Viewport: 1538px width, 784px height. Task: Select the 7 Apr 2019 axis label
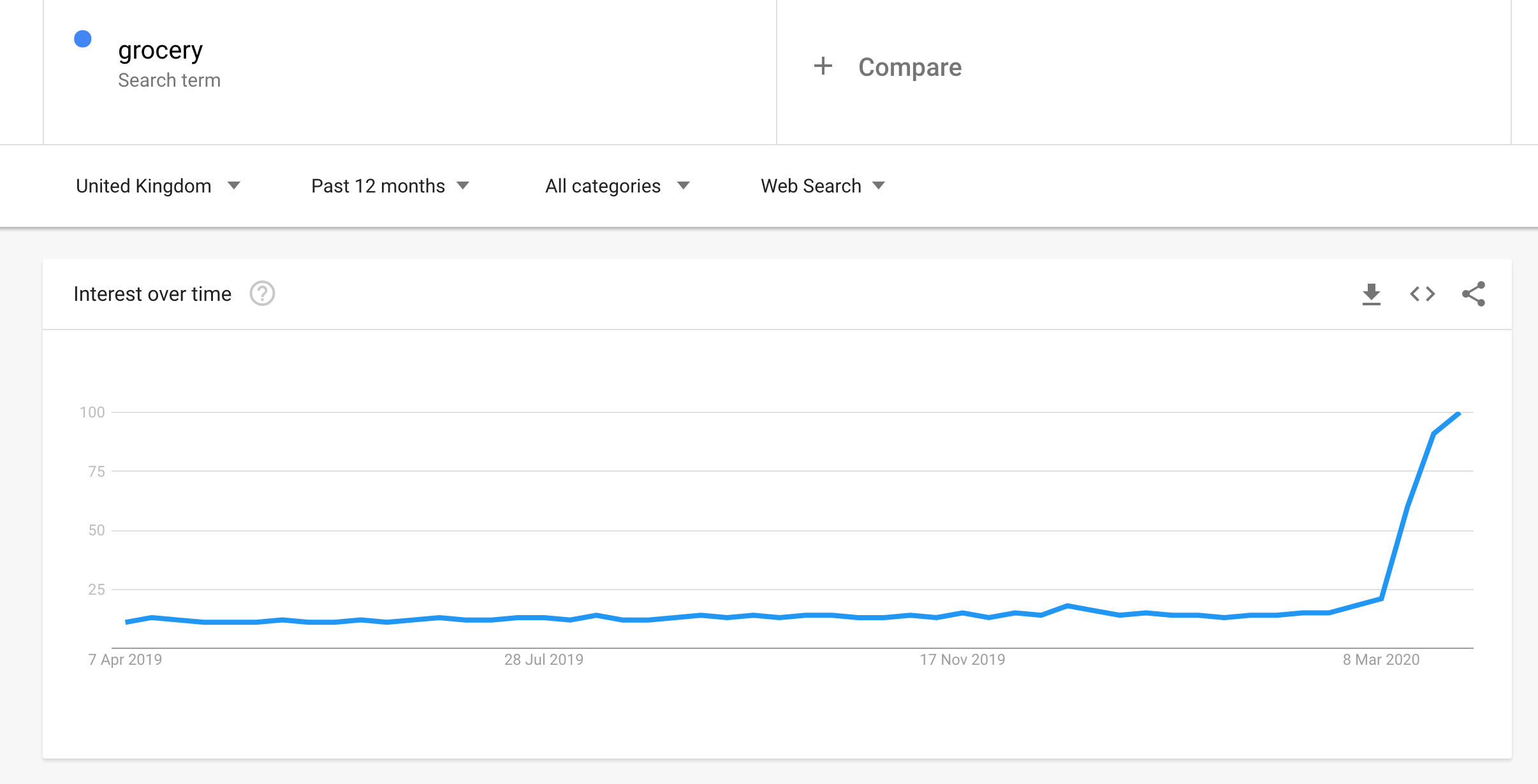[125, 660]
